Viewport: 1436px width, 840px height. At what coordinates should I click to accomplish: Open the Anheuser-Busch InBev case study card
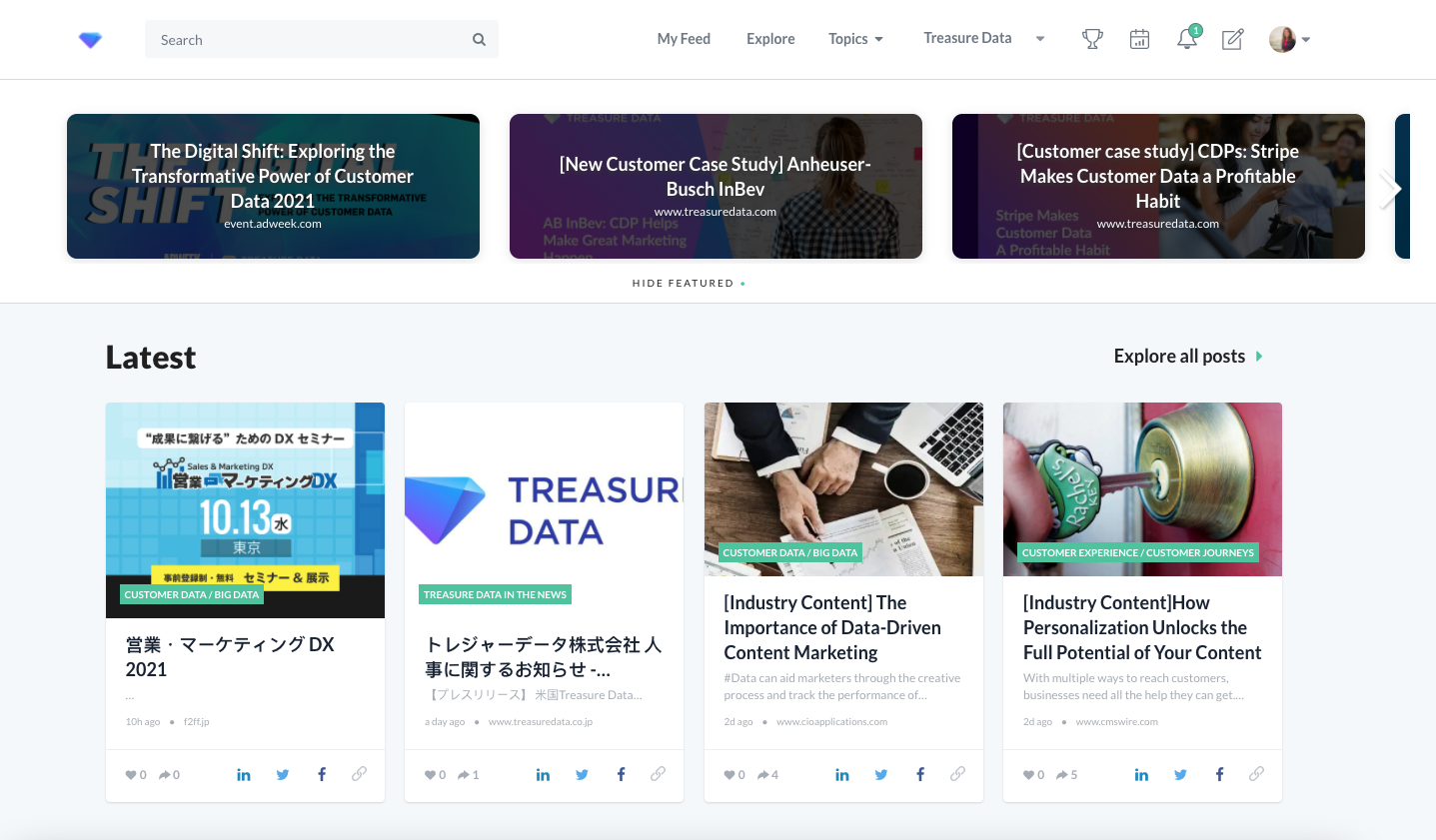coord(716,186)
